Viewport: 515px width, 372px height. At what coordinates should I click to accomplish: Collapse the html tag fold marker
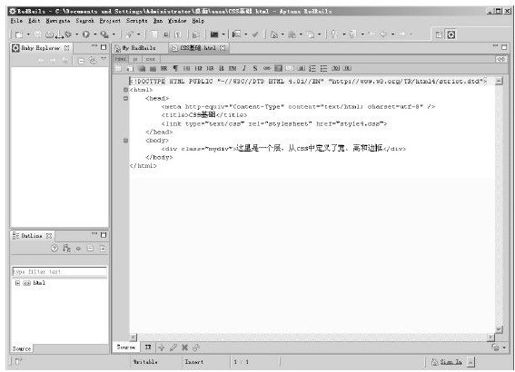coord(126,90)
